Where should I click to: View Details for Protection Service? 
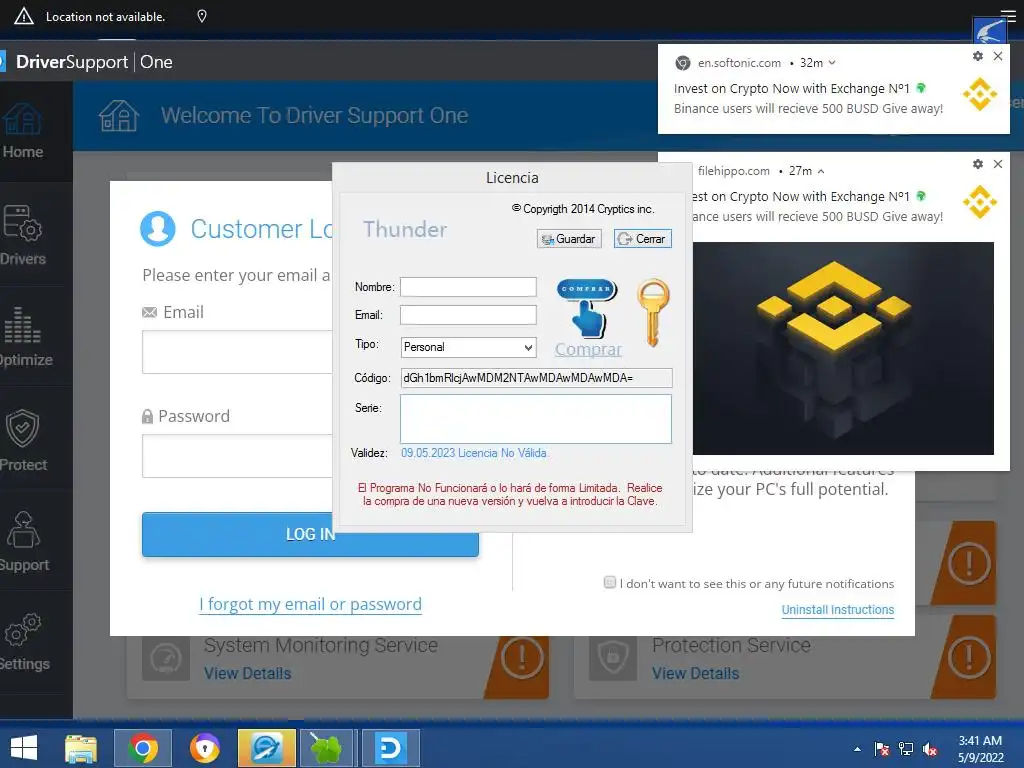pyautogui.click(x=696, y=673)
